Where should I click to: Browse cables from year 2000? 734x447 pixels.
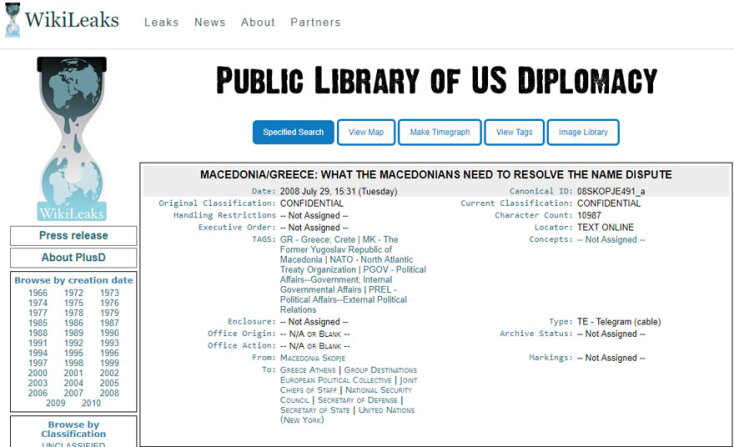(38, 373)
